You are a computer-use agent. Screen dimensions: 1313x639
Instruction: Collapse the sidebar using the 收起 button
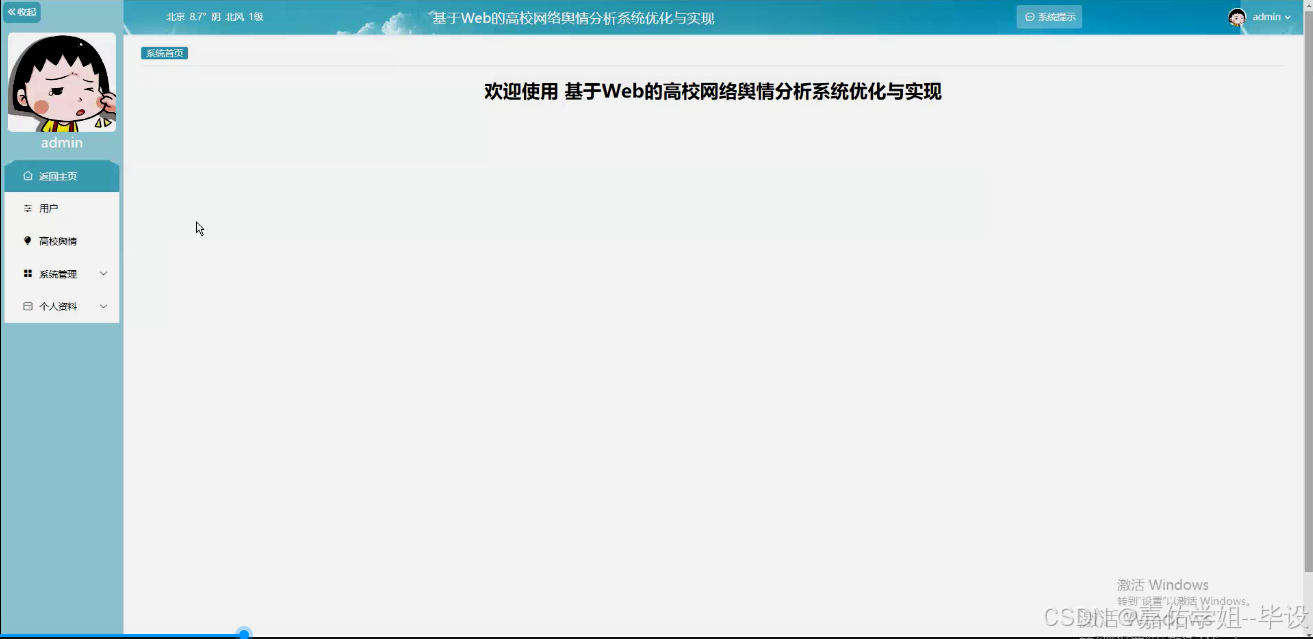(20, 12)
